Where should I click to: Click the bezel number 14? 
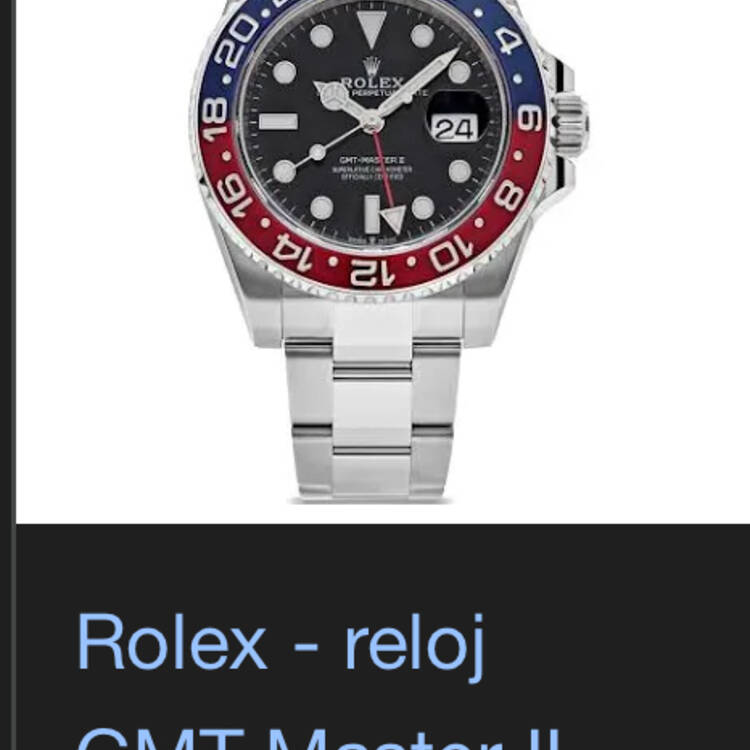point(293,253)
